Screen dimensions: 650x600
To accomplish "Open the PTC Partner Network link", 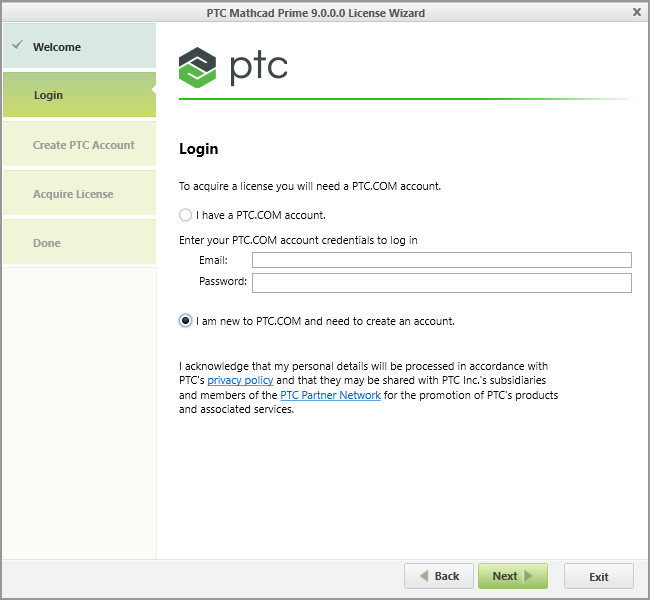I will pos(330,395).
